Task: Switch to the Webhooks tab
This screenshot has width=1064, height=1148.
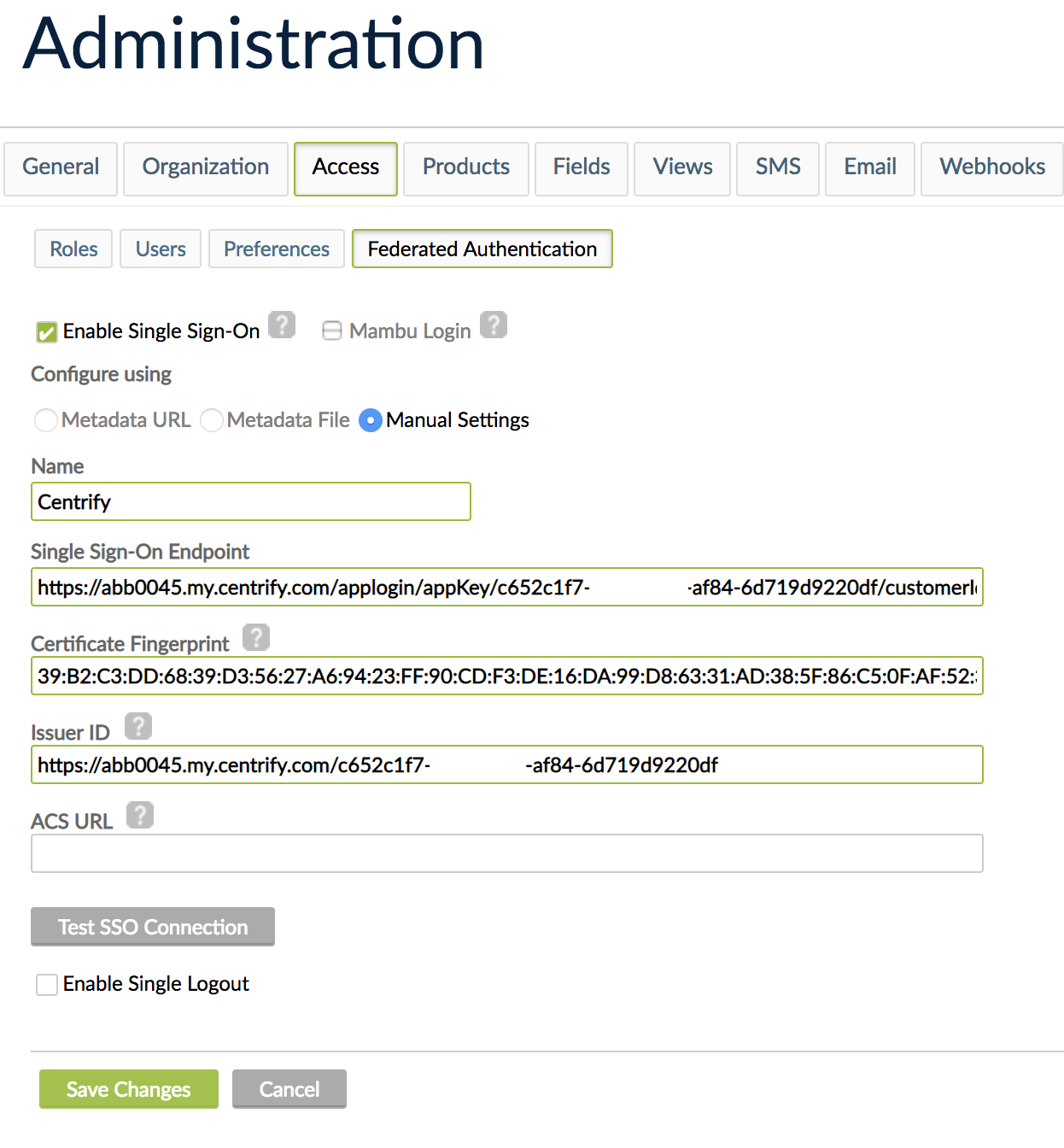Action: coord(991,167)
